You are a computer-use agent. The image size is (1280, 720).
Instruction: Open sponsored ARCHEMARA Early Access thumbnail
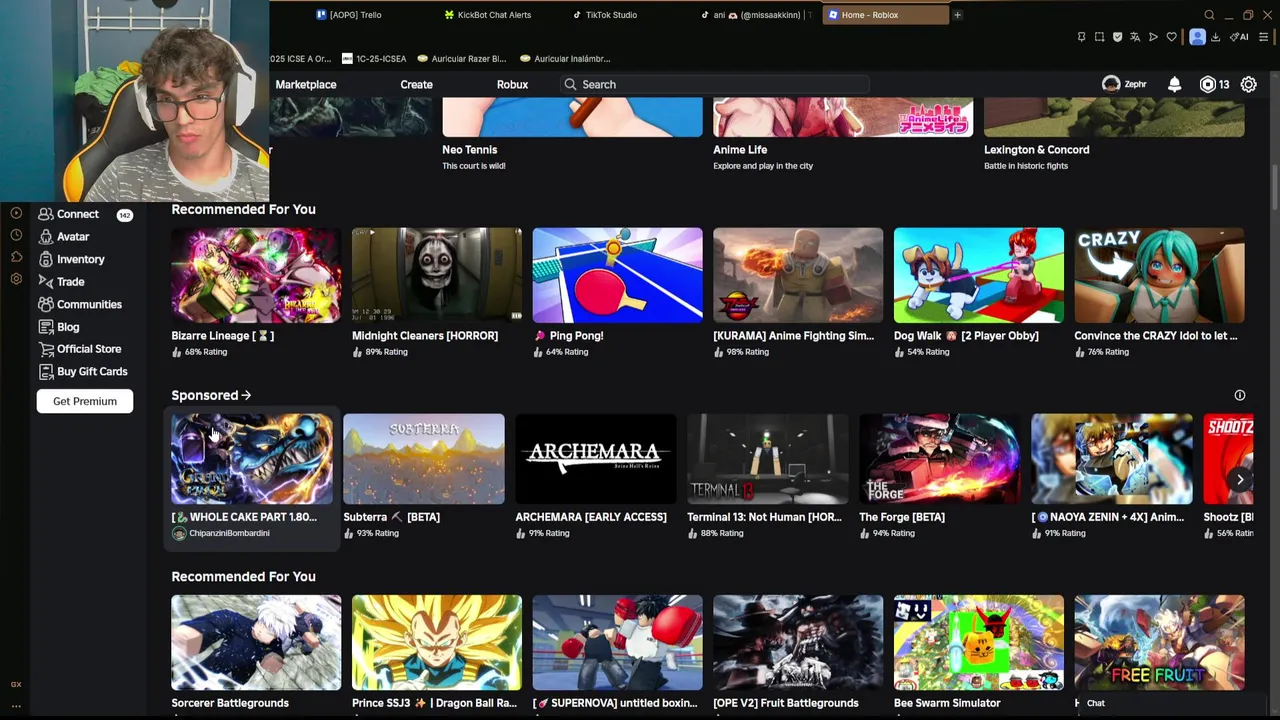[x=596, y=459]
